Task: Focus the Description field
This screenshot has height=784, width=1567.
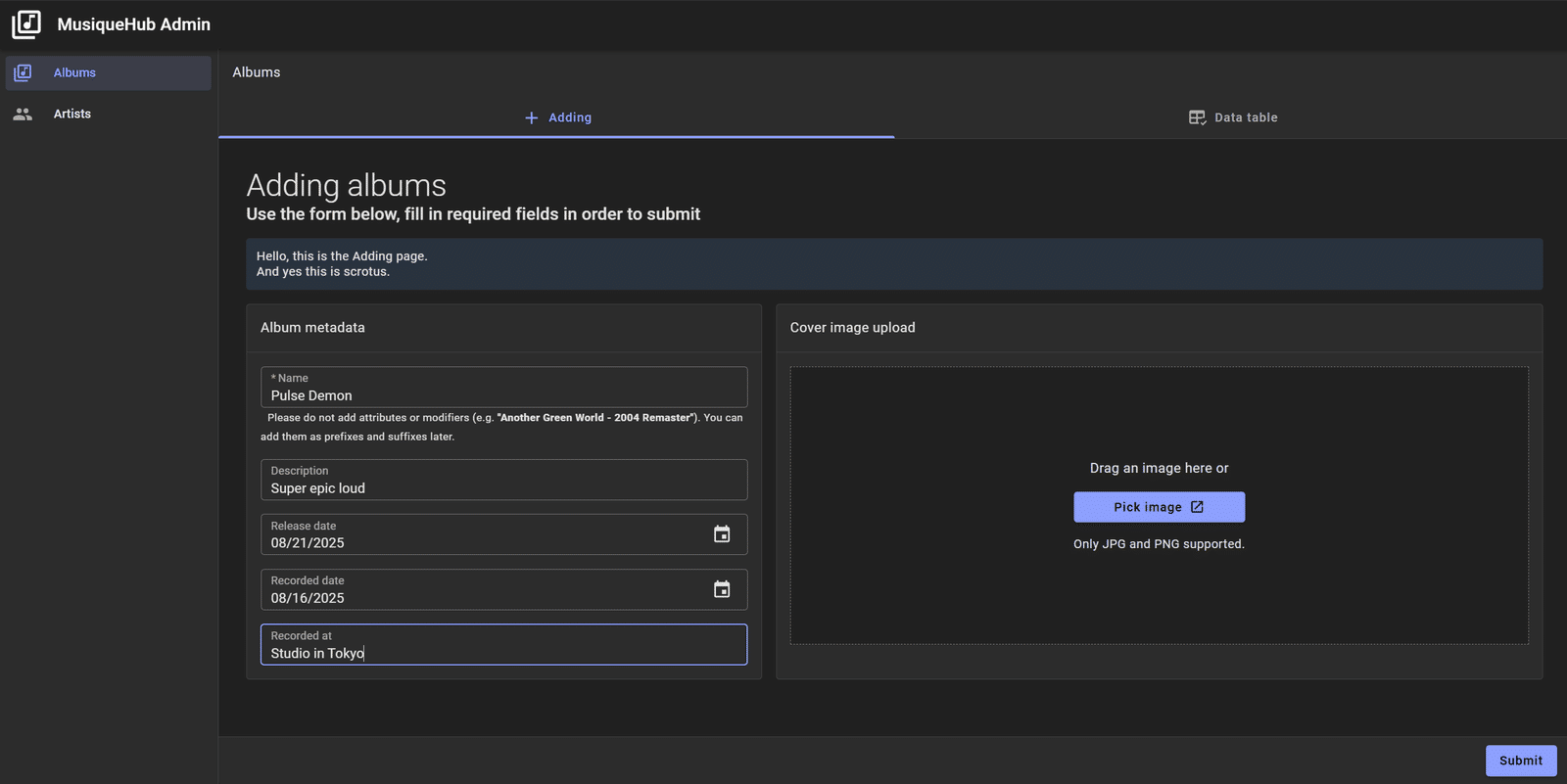Action: click(503, 480)
